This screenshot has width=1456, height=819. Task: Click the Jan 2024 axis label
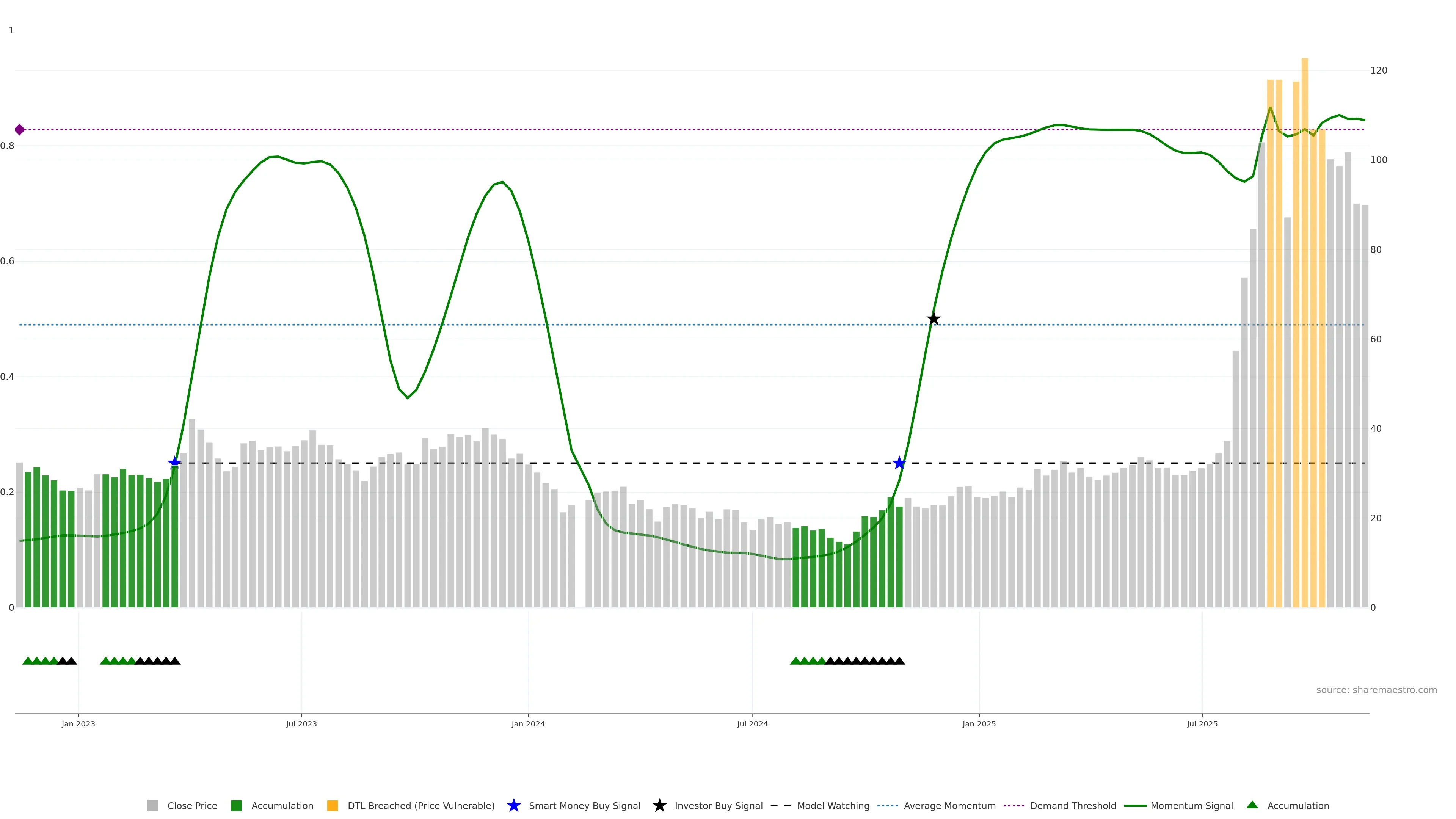pos(528,723)
